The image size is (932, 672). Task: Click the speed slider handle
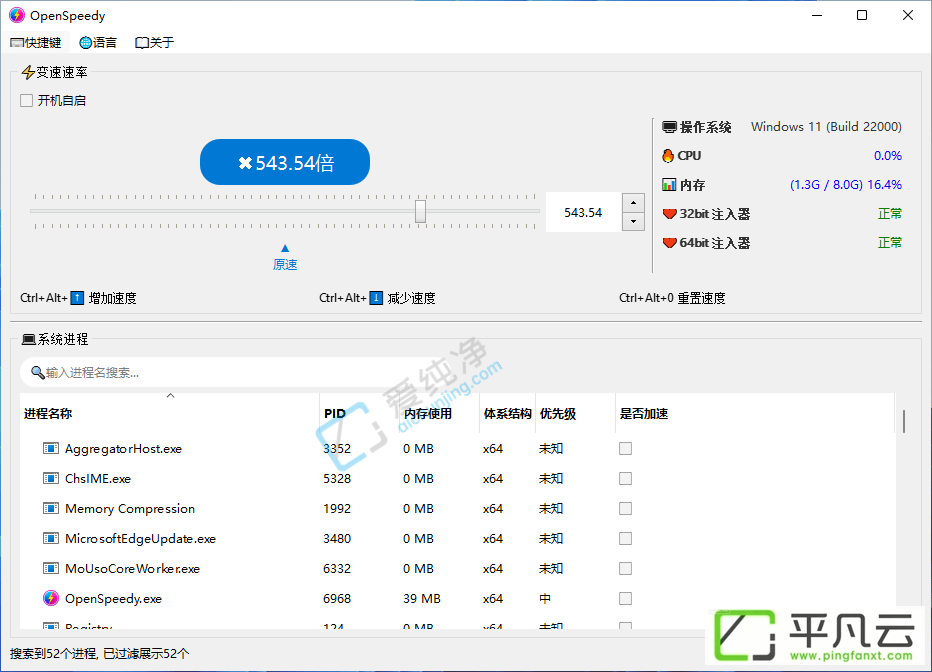(420, 211)
